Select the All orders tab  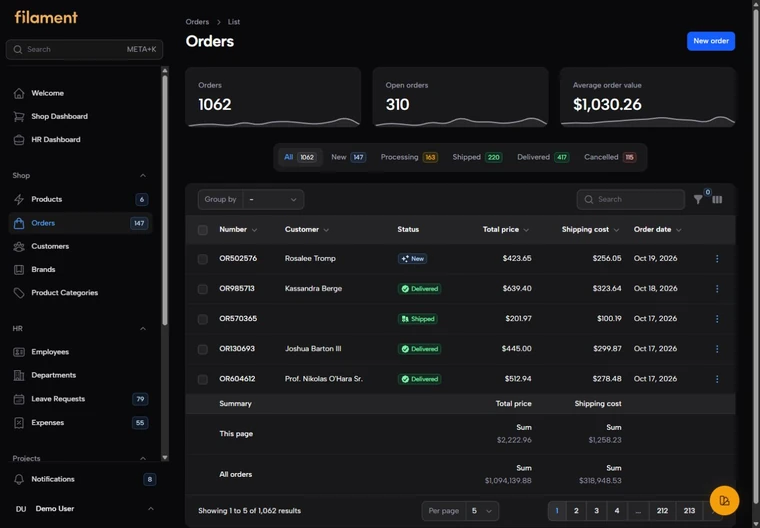pyautogui.click(x=300, y=157)
